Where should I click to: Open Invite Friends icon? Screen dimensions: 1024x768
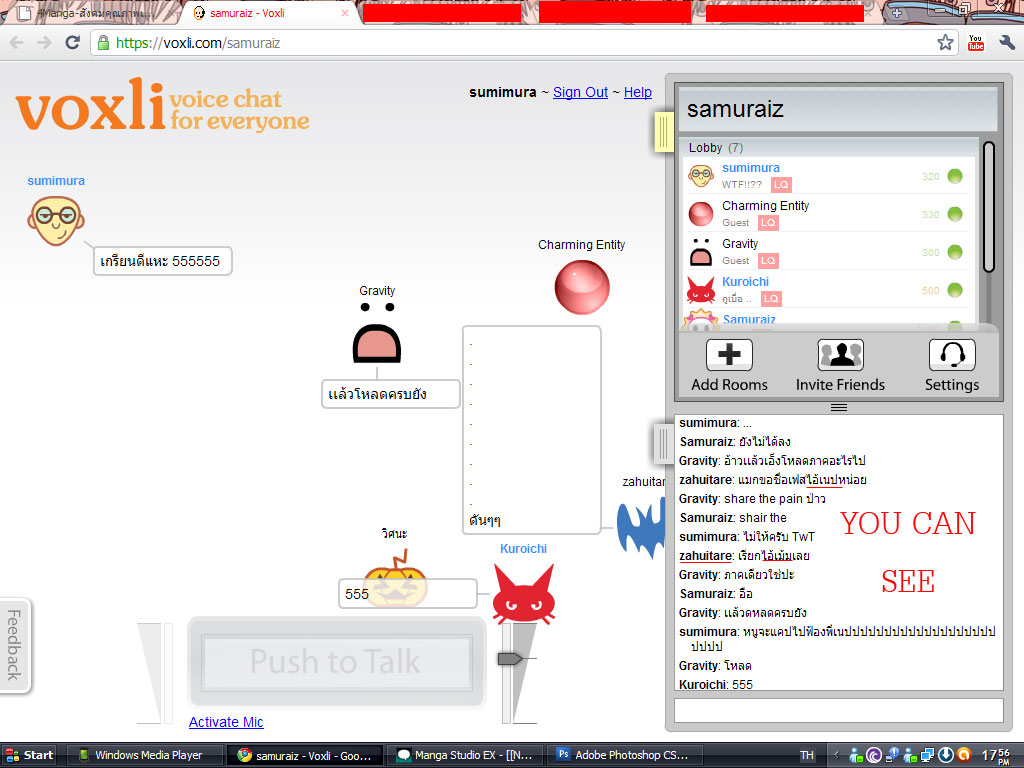(840, 355)
